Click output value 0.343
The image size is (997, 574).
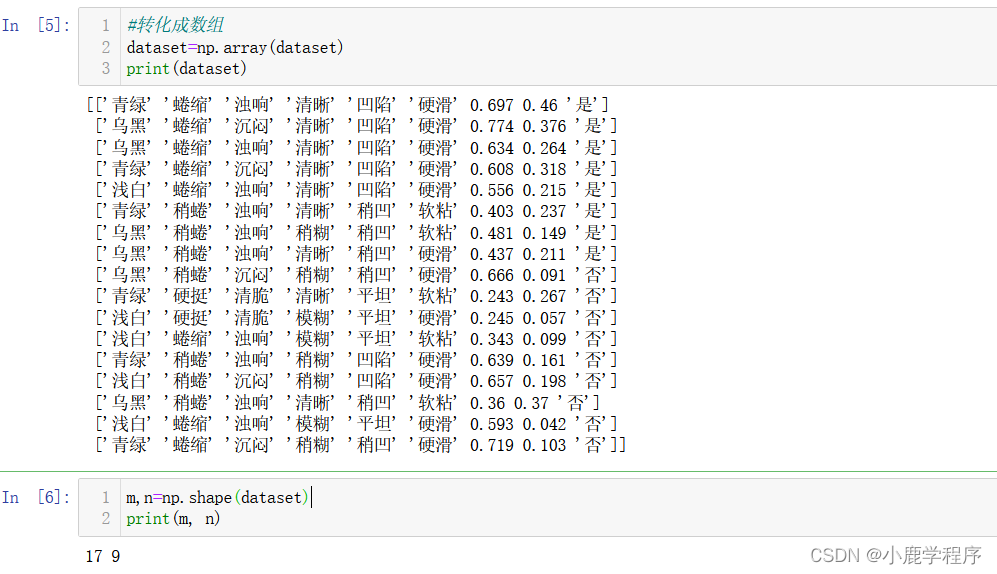tap(492, 339)
